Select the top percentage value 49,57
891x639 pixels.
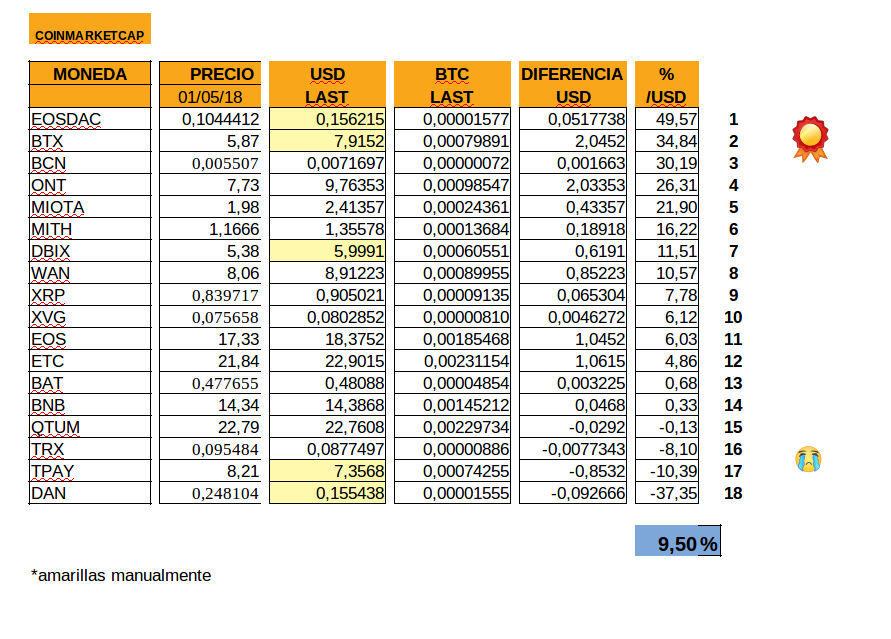click(667, 120)
